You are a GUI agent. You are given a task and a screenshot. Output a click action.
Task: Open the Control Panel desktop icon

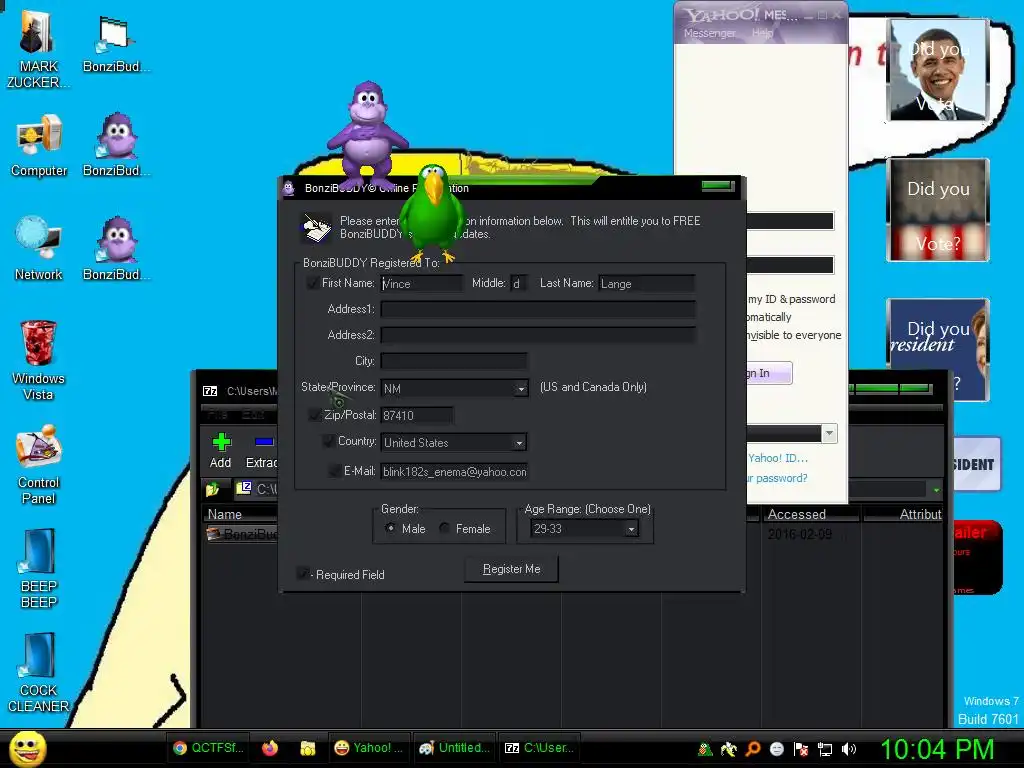39,464
